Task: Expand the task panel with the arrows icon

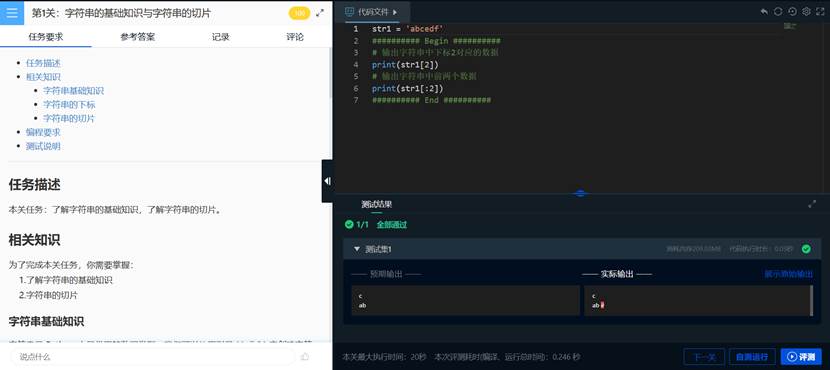Action: [x=320, y=13]
